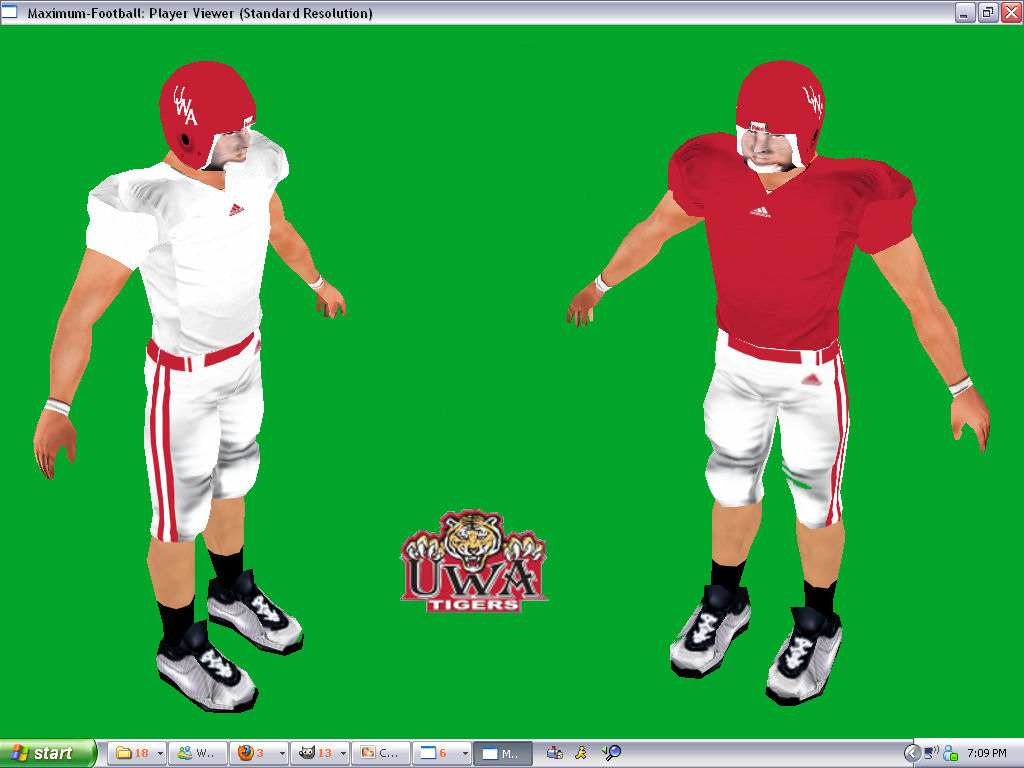
Task: Click the messenger status tray icon
Action: [x=950, y=754]
